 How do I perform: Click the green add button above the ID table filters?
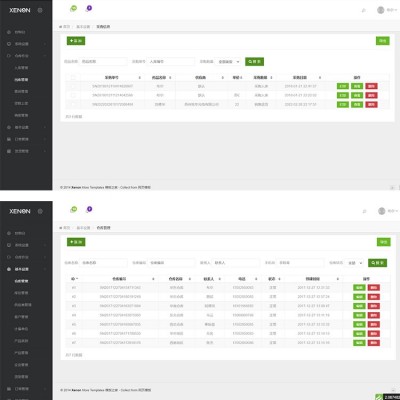tap(76, 242)
